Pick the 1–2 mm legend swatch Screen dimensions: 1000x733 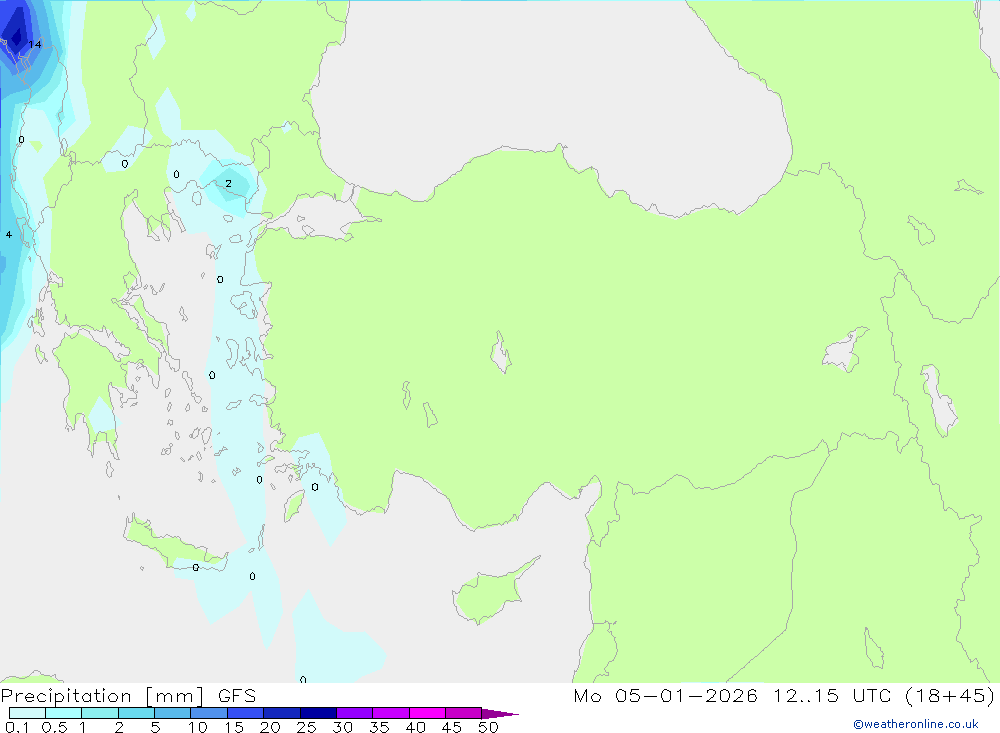tap(100, 713)
